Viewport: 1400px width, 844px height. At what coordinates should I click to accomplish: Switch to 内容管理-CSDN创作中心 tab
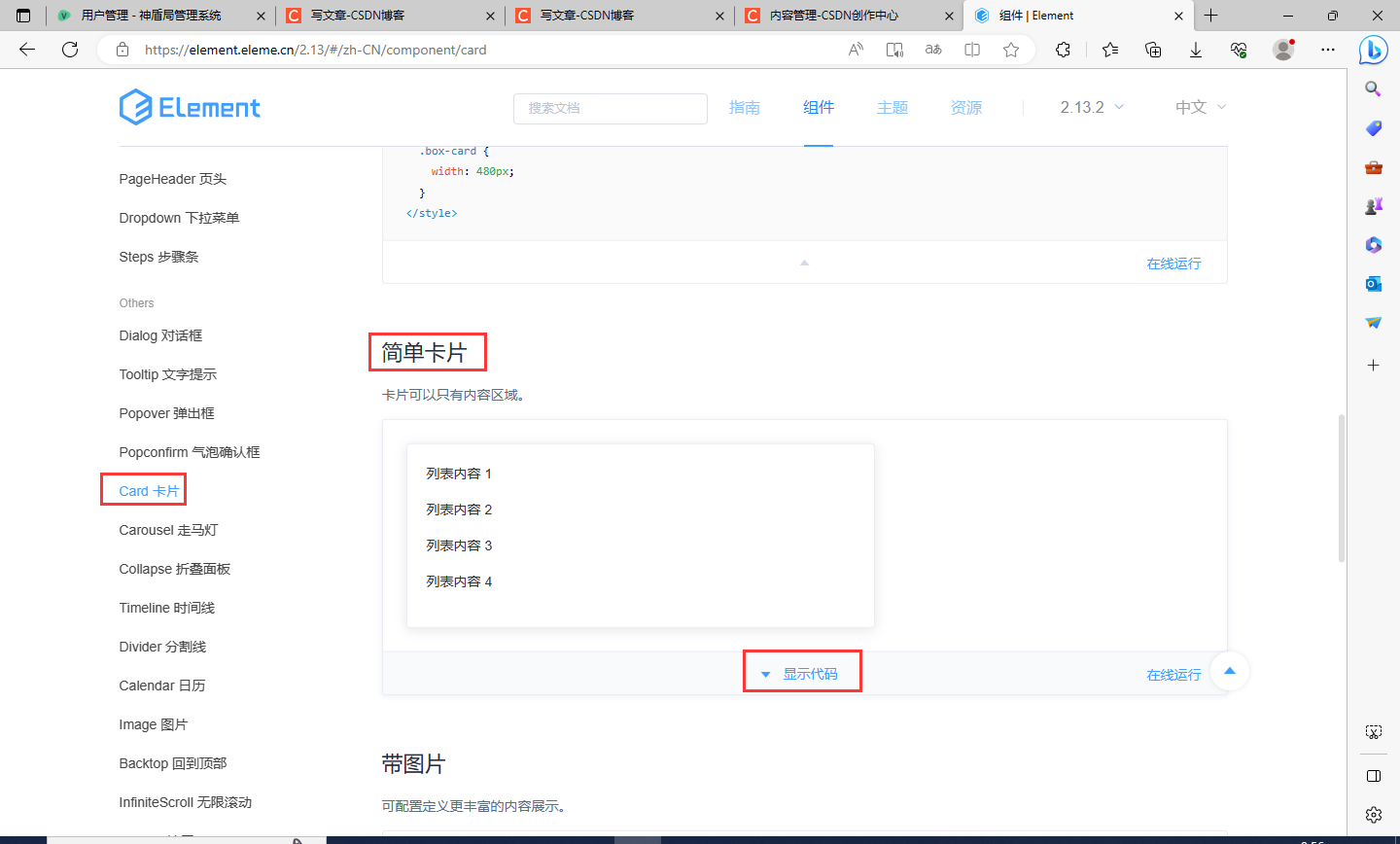(848, 16)
